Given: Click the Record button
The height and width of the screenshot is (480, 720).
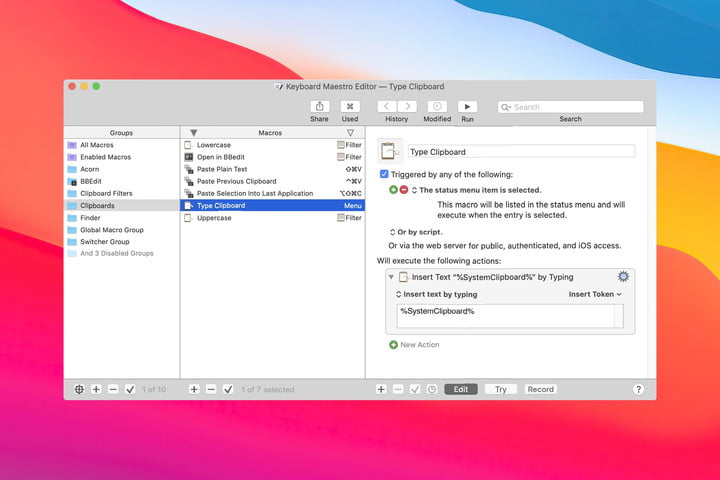Looking at the screenshot, I should (x=540, y=389).
